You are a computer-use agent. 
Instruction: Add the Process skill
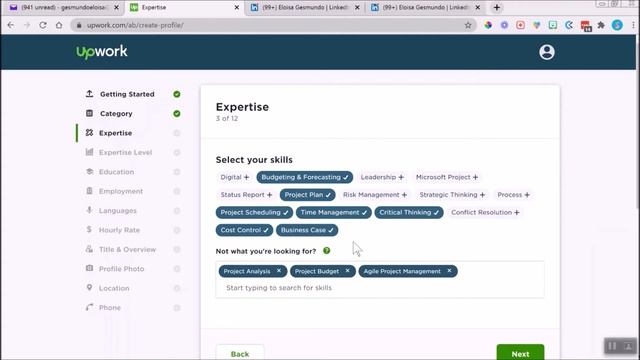pyautogui.click(x=513, y=195)
